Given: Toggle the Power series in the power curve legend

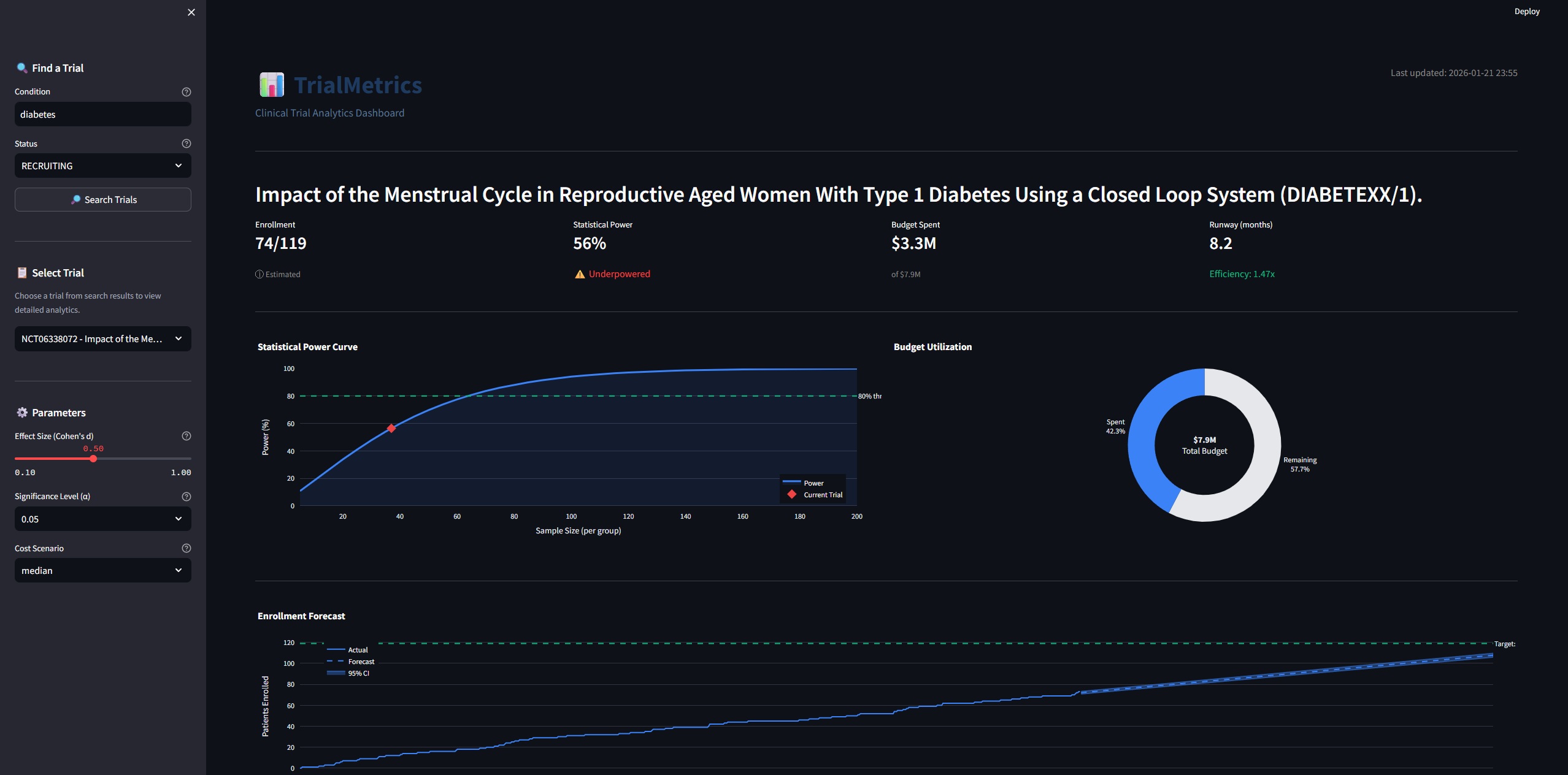Looking at the screenshot, I should point(812,483).
